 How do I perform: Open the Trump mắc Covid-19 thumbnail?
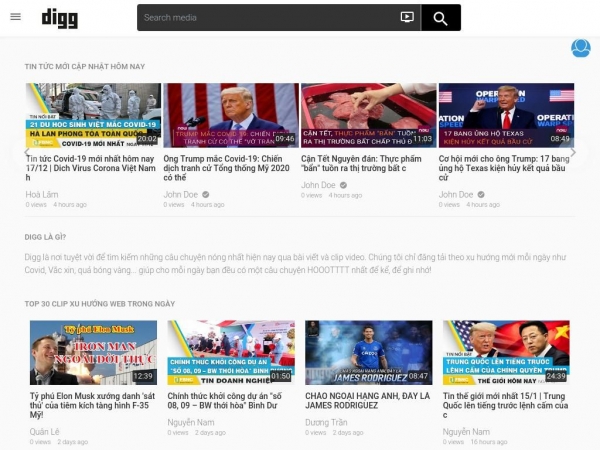click(231, 115)
